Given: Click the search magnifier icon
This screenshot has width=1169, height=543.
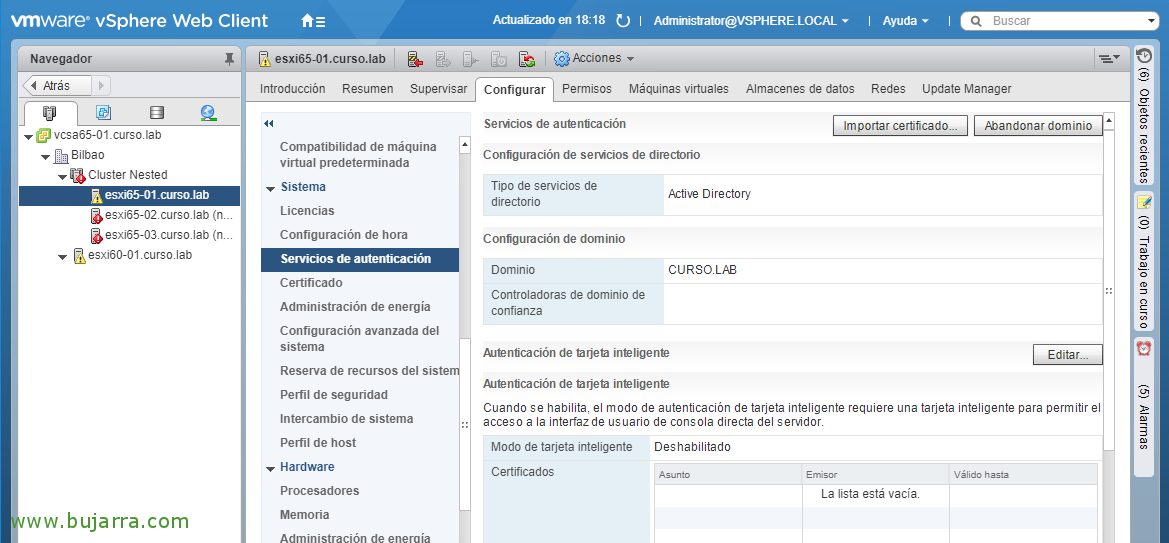Looking at the screenshot, I should (x=975, y=21).
